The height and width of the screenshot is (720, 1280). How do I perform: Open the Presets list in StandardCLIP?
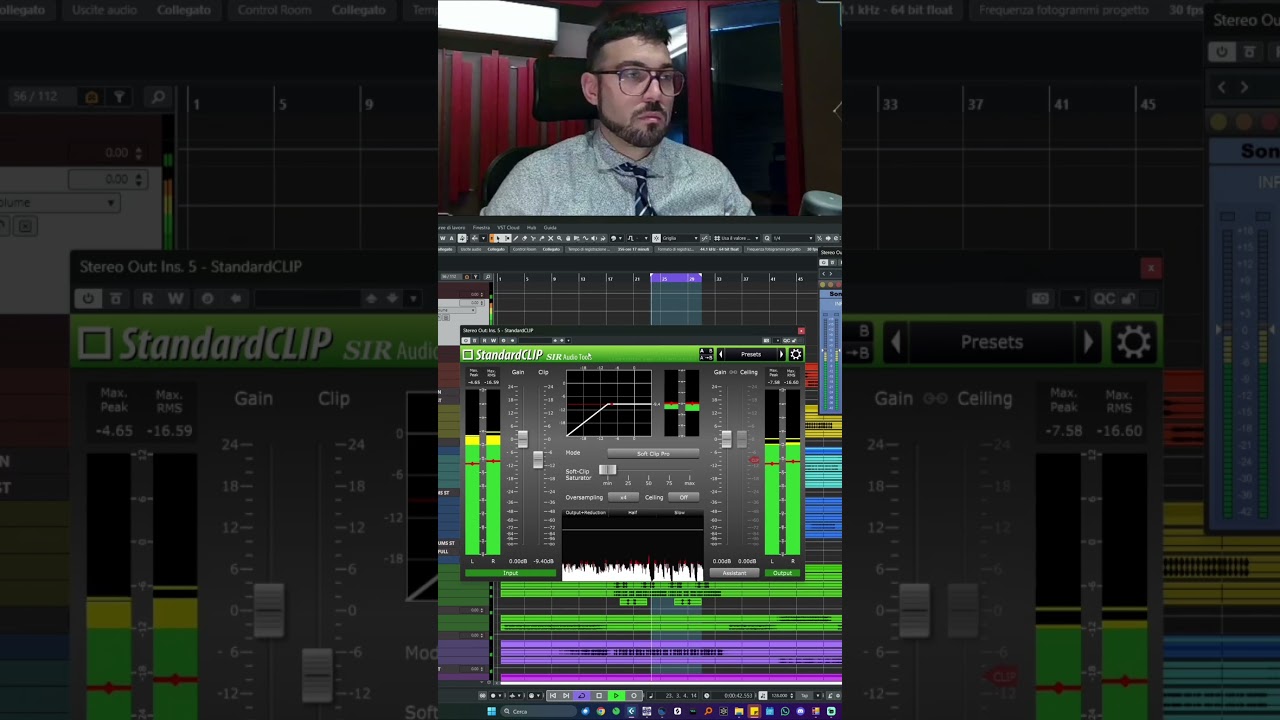click(751, 354)
